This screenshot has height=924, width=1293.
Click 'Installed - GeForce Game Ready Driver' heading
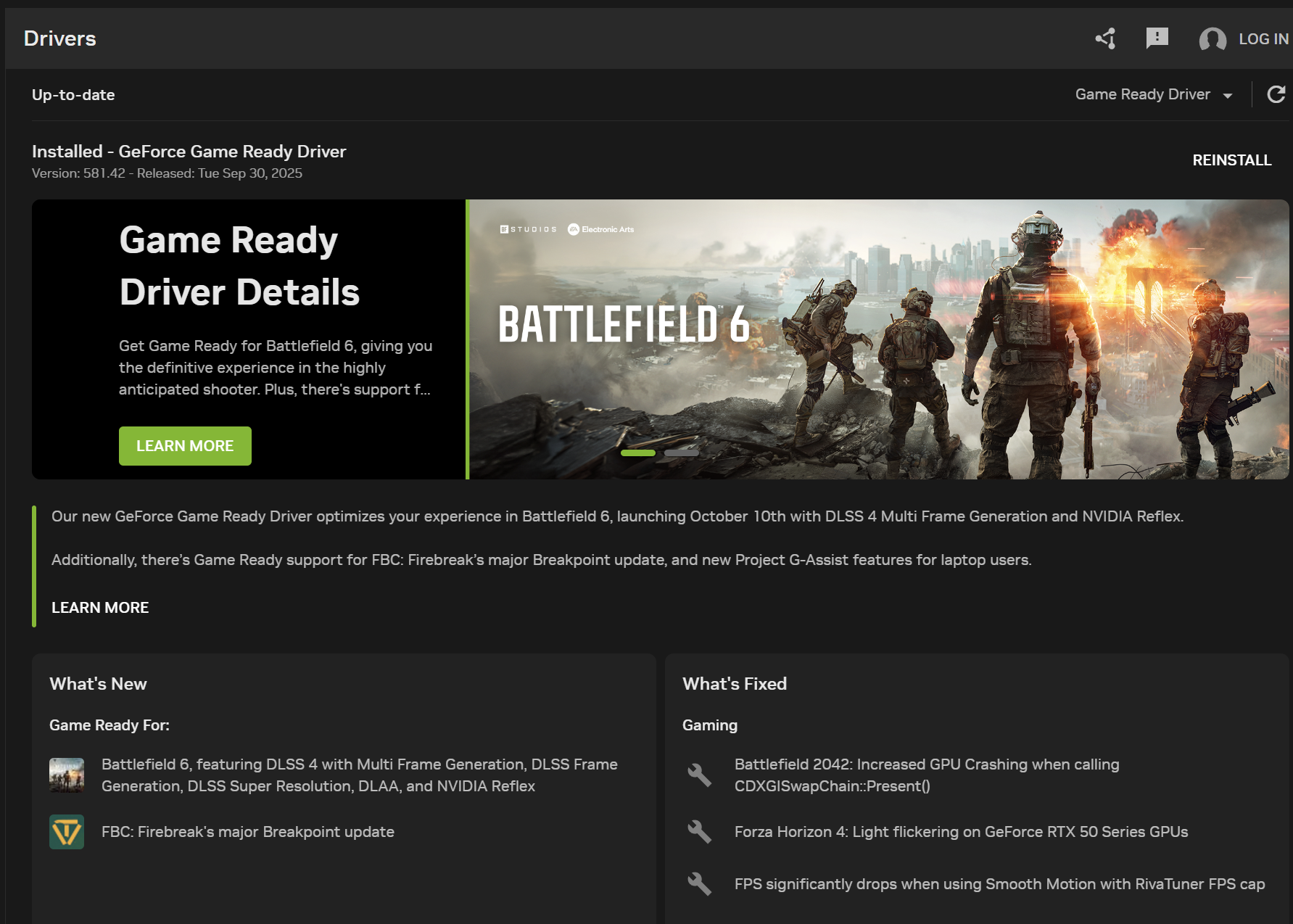click(189, 152)
